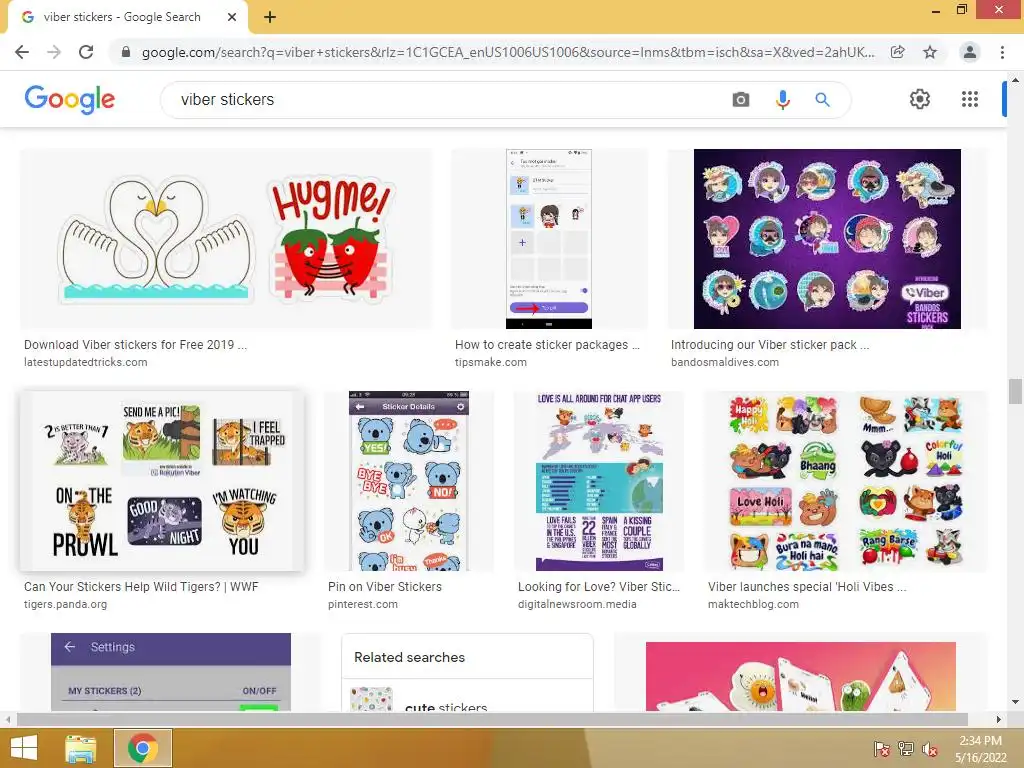Click the Chrome taskbar icon

click(x=143, y=748)
